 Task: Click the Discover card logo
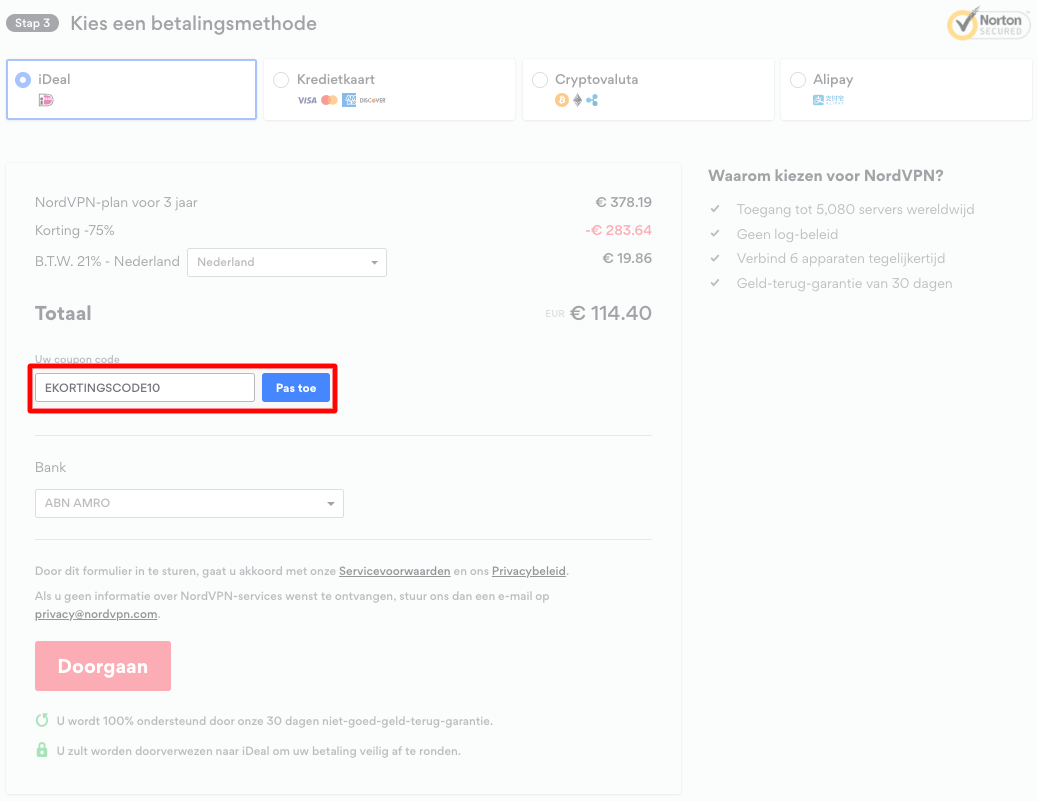click(x=373, y=101)
